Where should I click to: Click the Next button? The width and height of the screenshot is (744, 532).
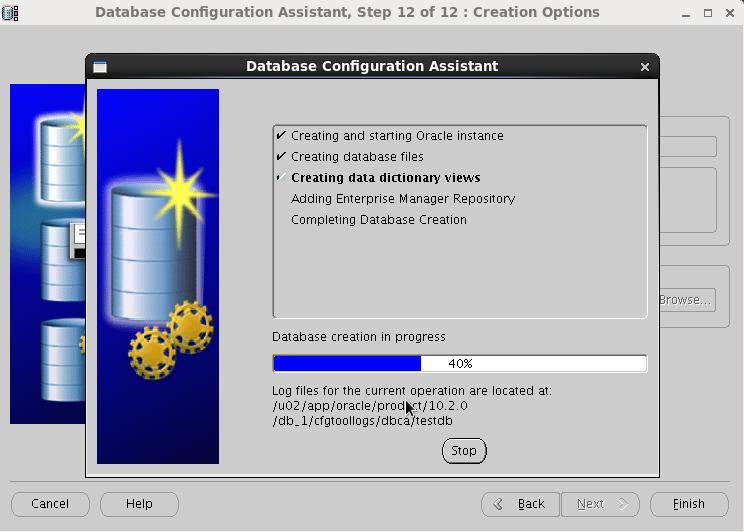click(599, 504)
